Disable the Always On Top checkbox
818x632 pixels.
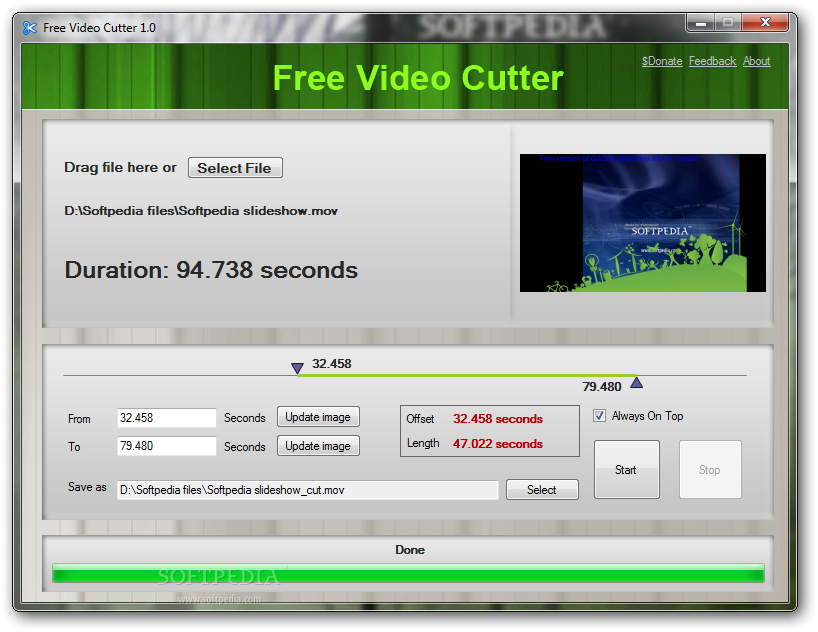tap(599, 416)
